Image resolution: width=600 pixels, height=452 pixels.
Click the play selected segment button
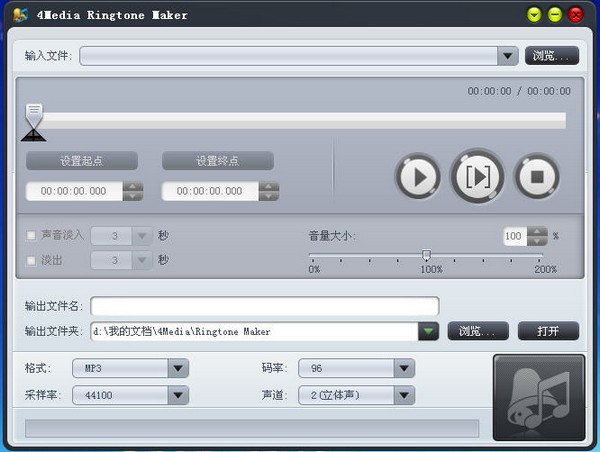click(477, 176)
